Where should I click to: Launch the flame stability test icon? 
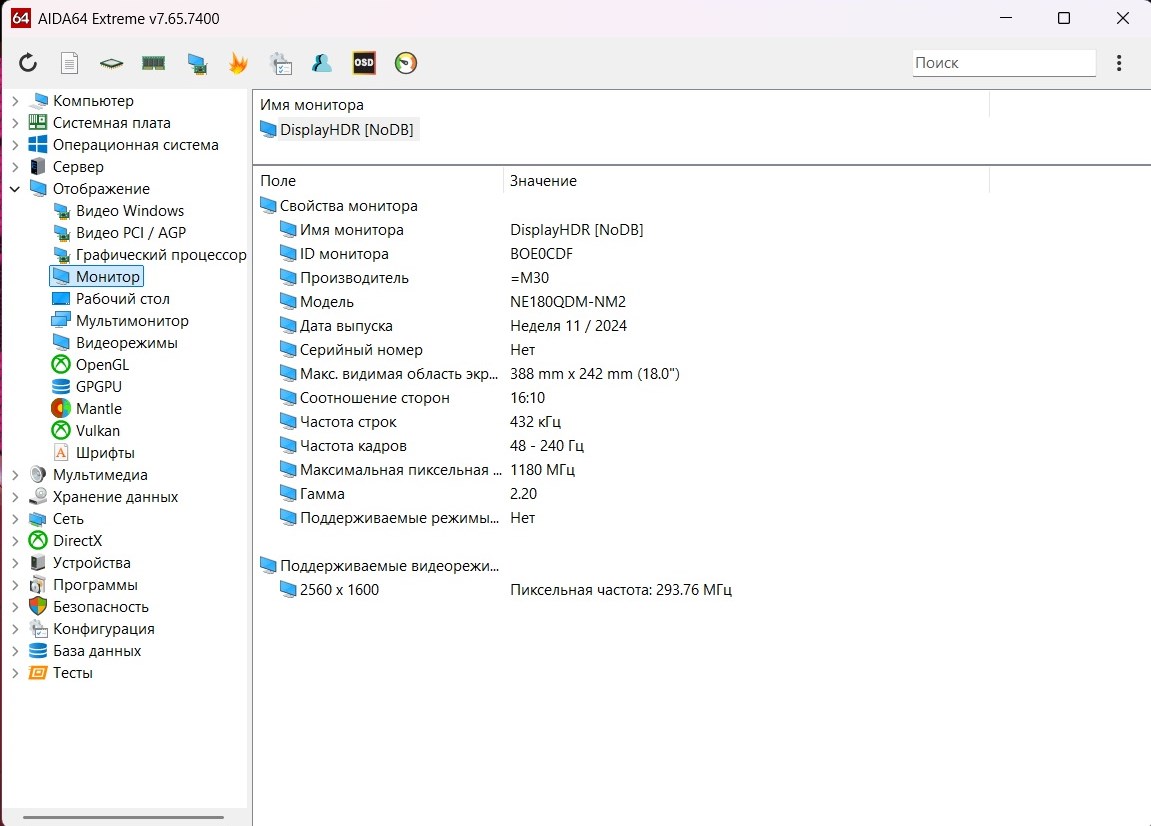click(x=238, y=63)
